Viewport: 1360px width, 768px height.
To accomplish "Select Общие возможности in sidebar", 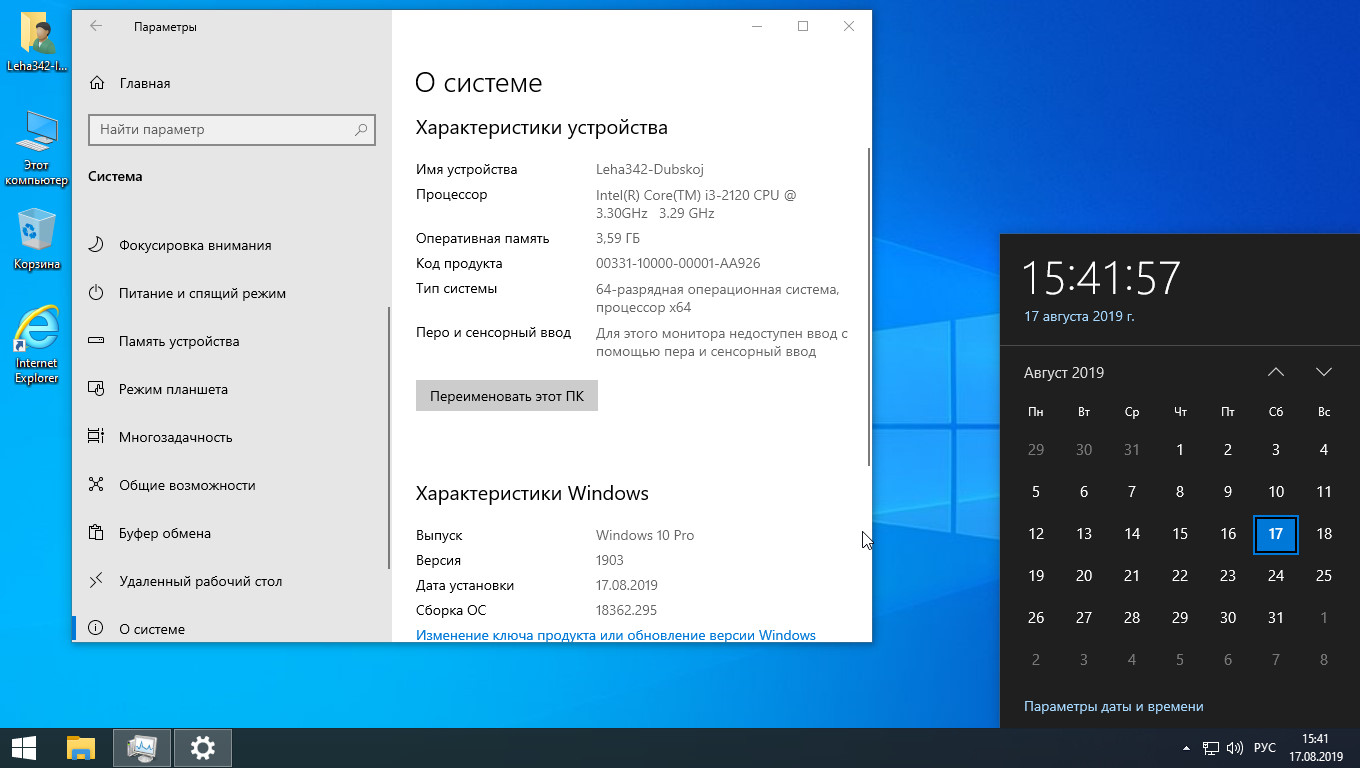I will tap(232, 485).
